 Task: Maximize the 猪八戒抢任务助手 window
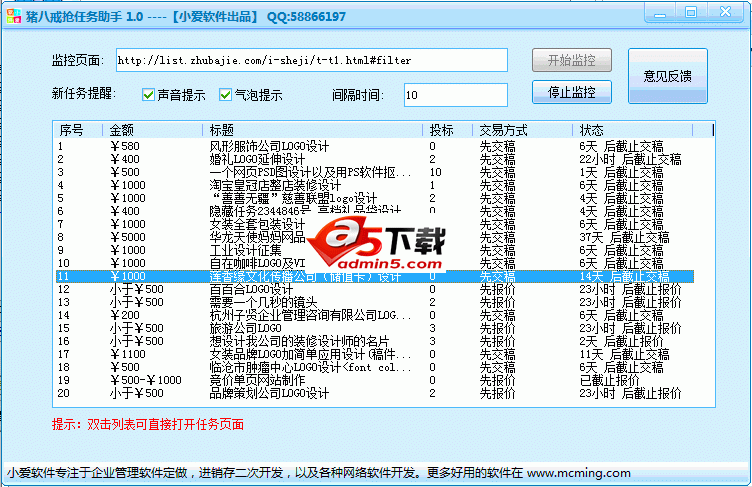[691, 12]
